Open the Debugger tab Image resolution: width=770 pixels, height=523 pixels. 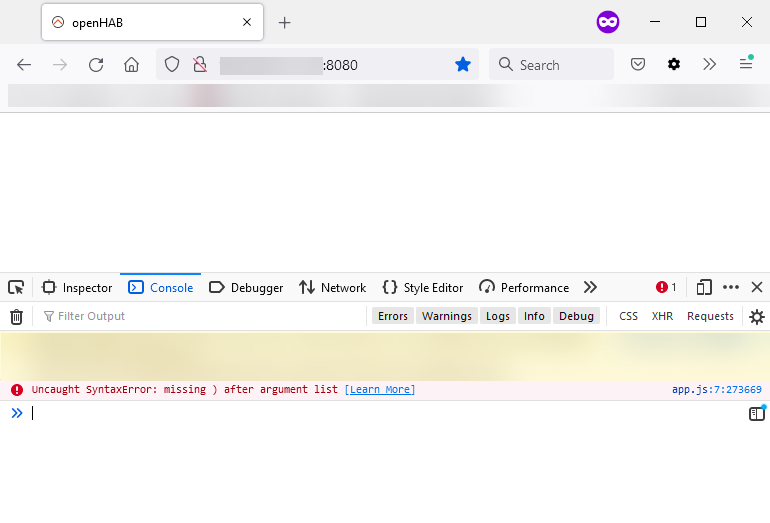(x=246, y=287)
